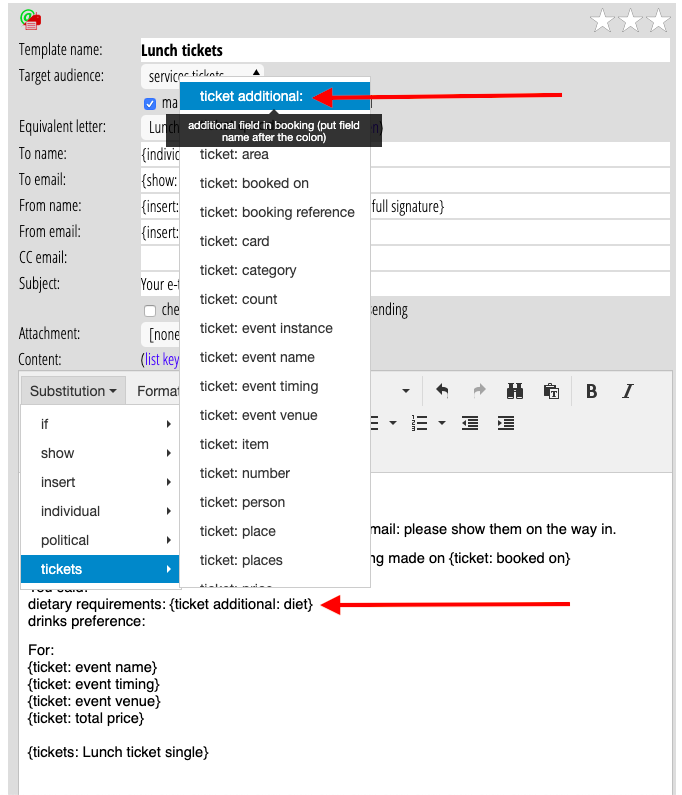Insert a numbered list
This screenshot has width=682, height=795.
419,423
